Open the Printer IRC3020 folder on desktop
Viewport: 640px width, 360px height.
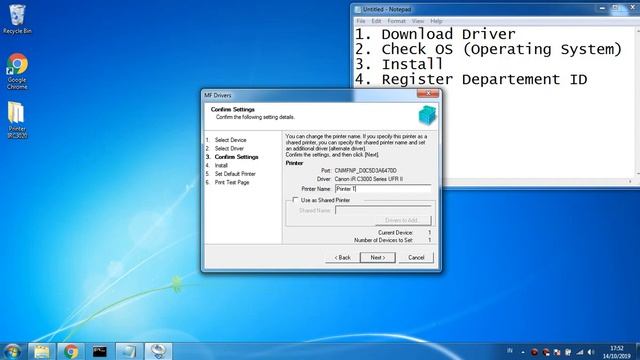click(17, 120)
